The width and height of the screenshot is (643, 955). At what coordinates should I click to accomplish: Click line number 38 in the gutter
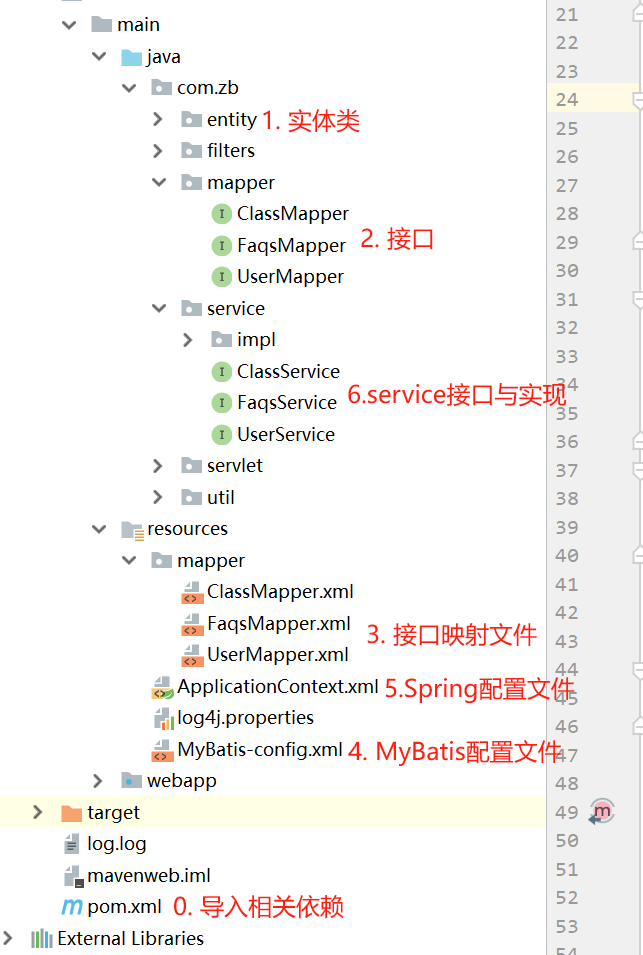click(567, 498)
